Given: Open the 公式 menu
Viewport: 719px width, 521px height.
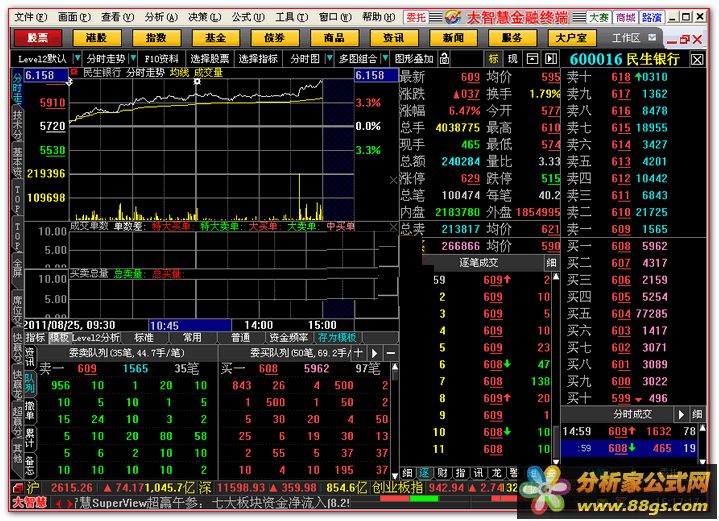Looking at the screenshot, I should [x=248, y=17].
